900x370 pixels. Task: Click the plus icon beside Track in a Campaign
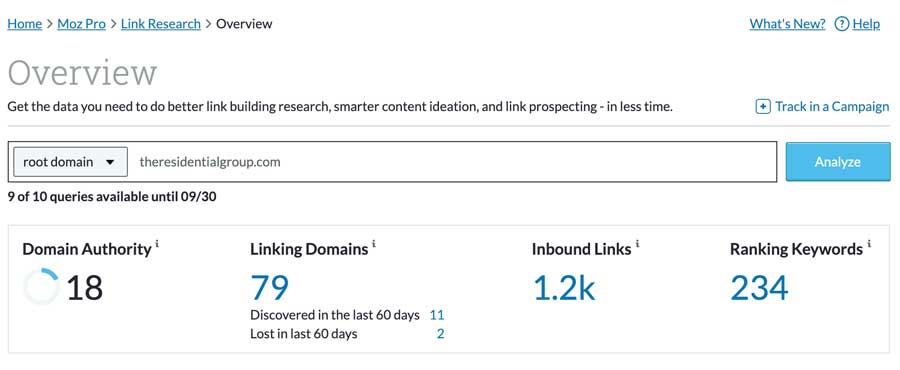tap(763, 107)
